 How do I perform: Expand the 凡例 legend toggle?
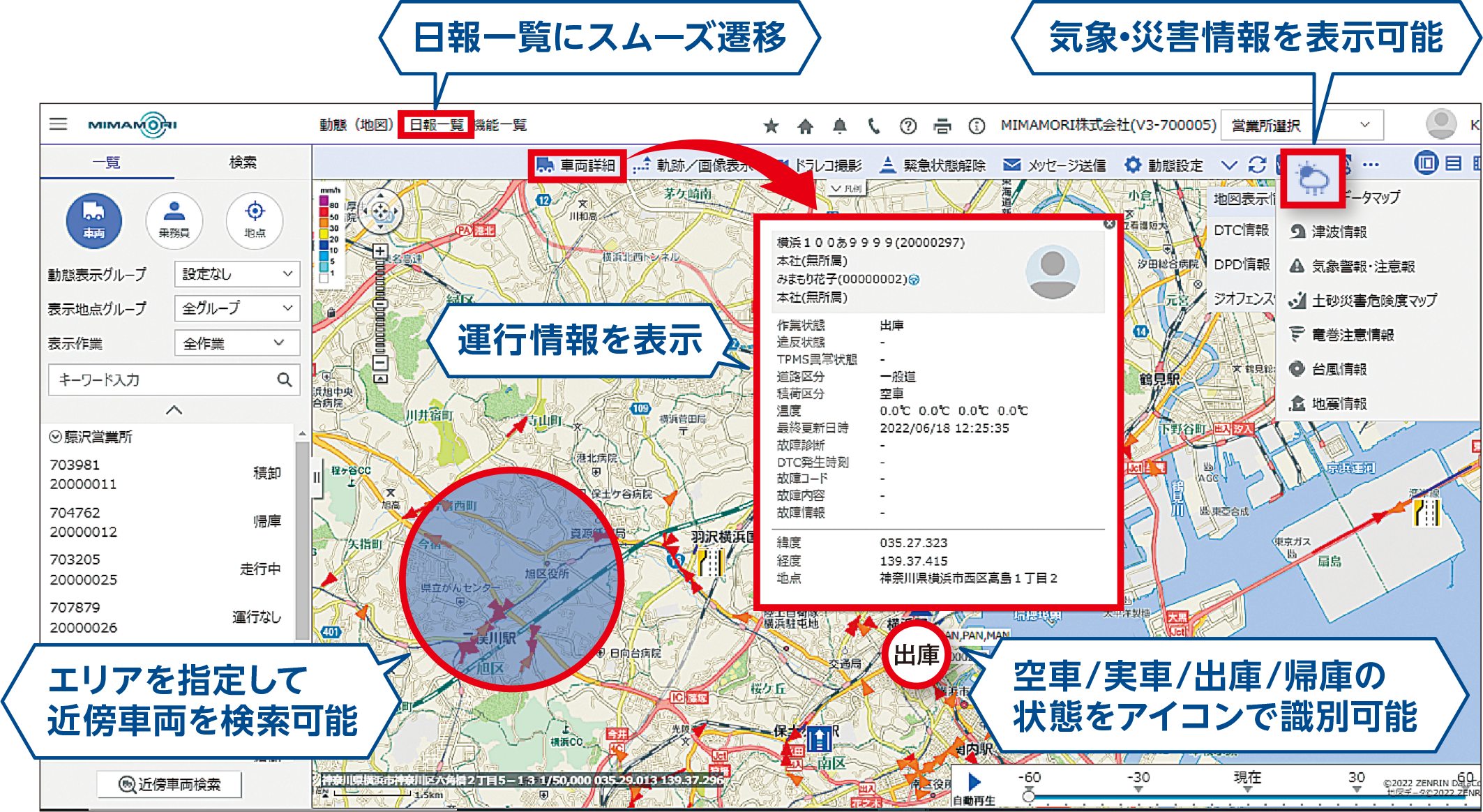pyautogui.click(x=847, y=189)
